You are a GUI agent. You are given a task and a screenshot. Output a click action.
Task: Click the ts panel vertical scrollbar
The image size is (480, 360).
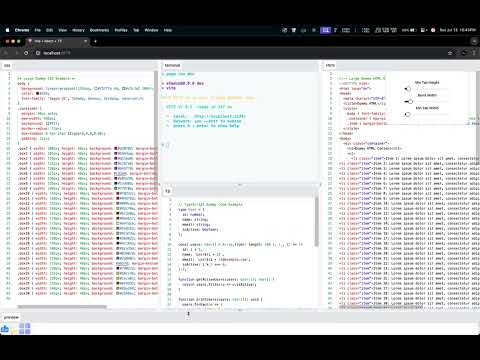316,222
